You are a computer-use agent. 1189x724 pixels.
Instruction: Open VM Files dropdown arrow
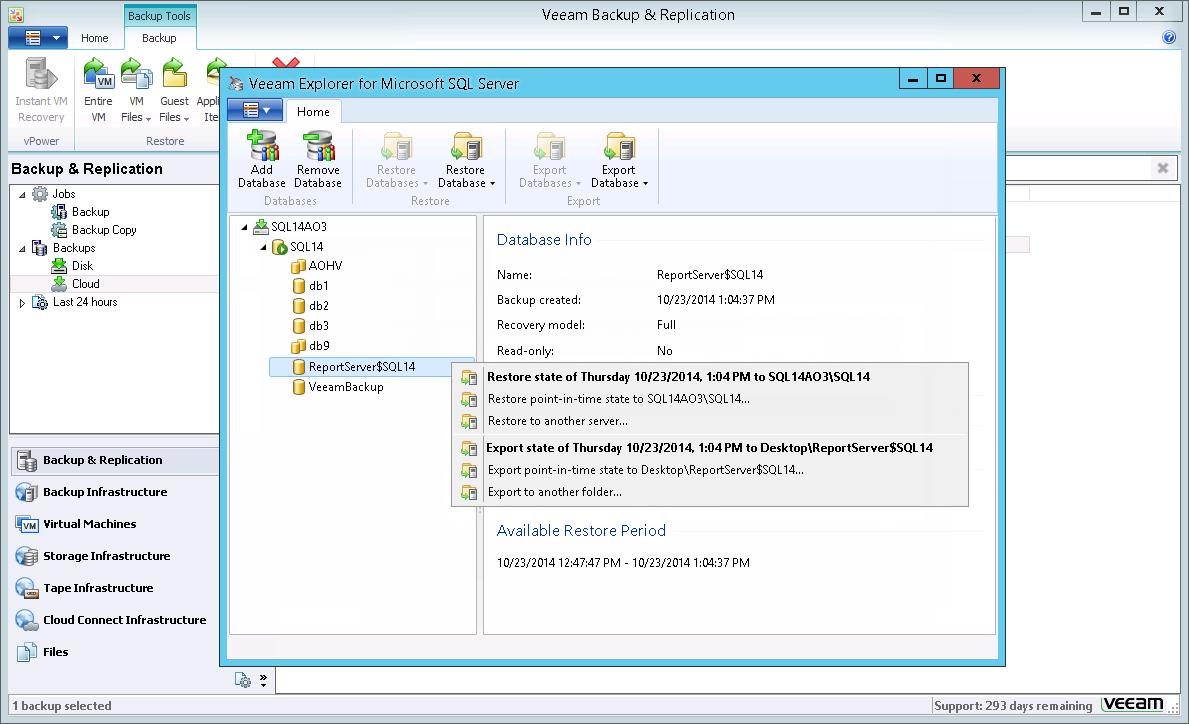[148, 118]
